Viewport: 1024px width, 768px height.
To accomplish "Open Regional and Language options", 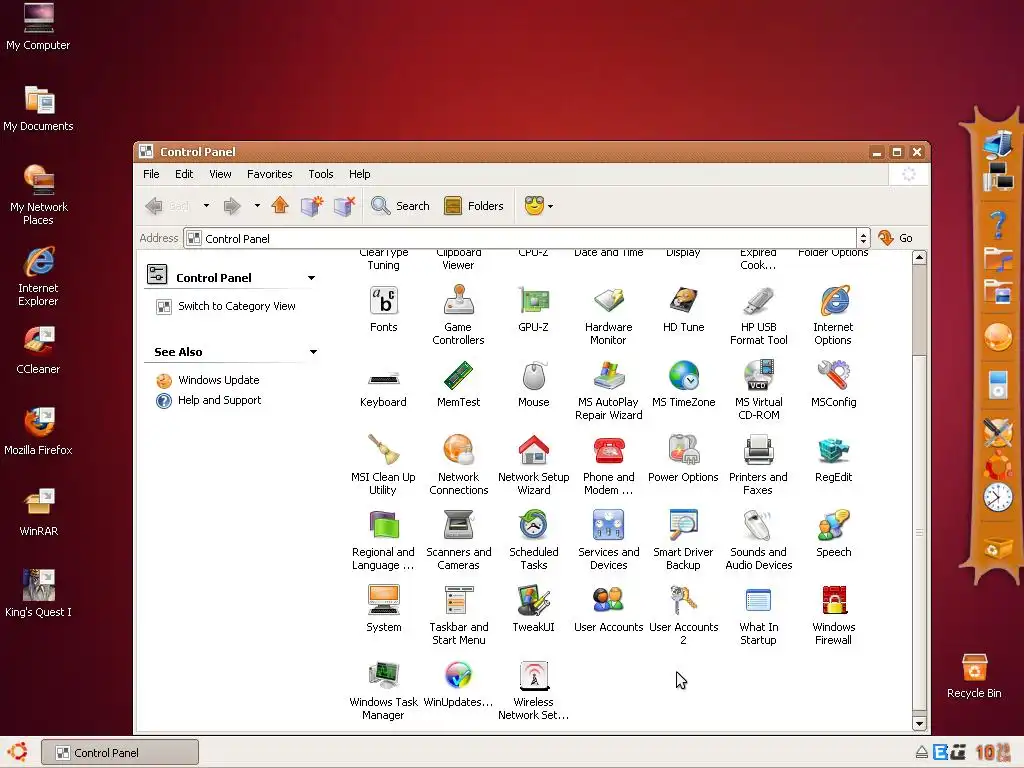I will point(383,540).
